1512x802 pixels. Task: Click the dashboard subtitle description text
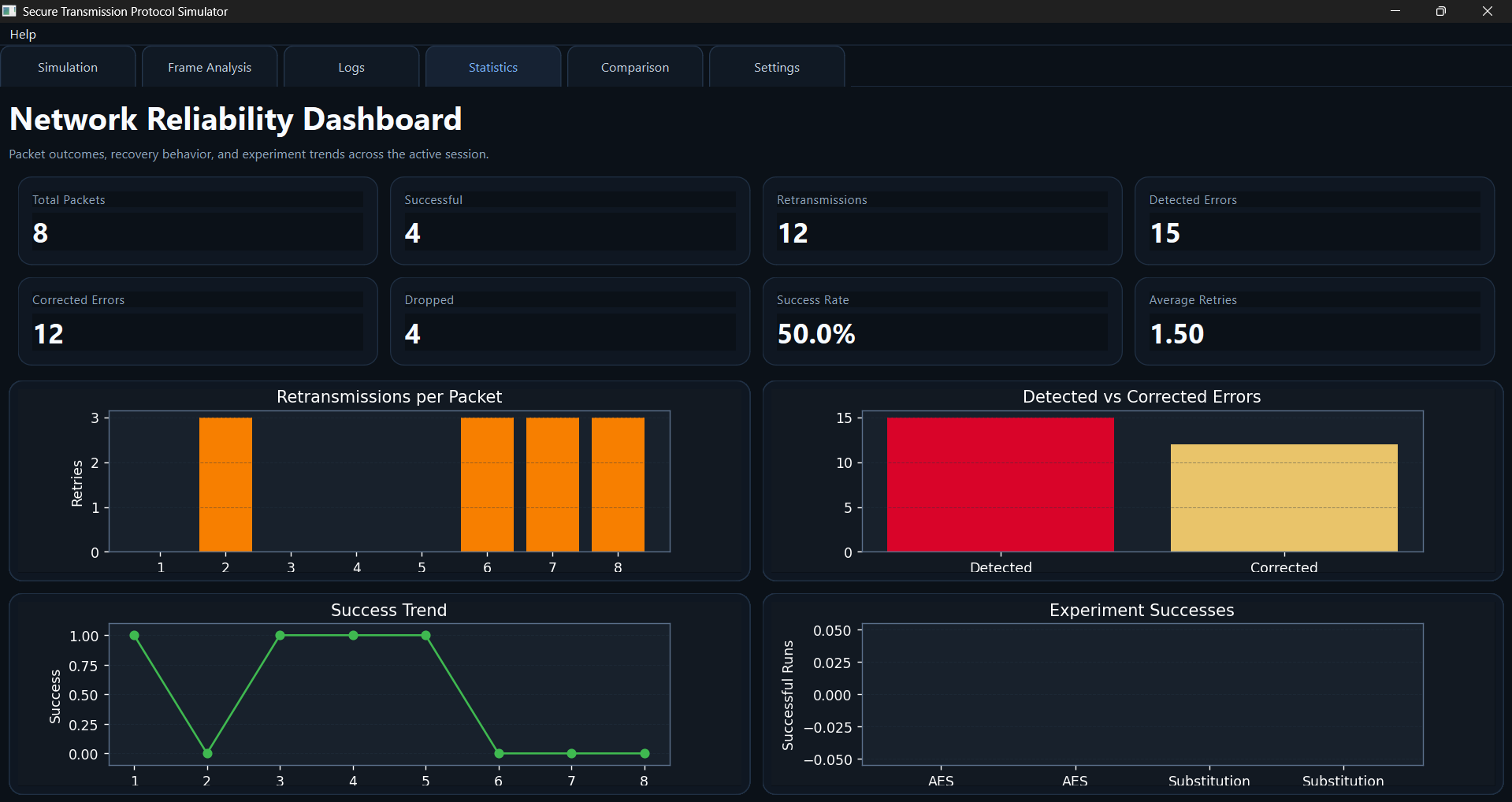[249, 154]
